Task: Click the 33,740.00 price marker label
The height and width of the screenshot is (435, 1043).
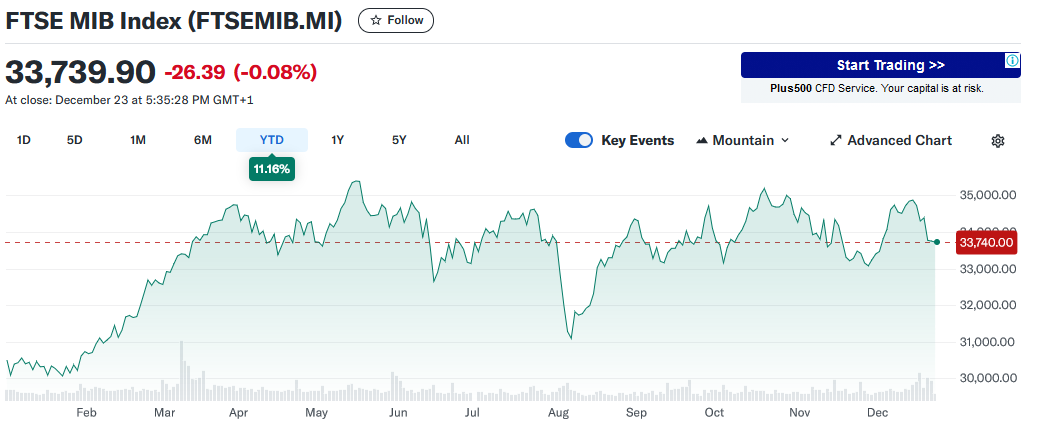Action: click(987, 242)
